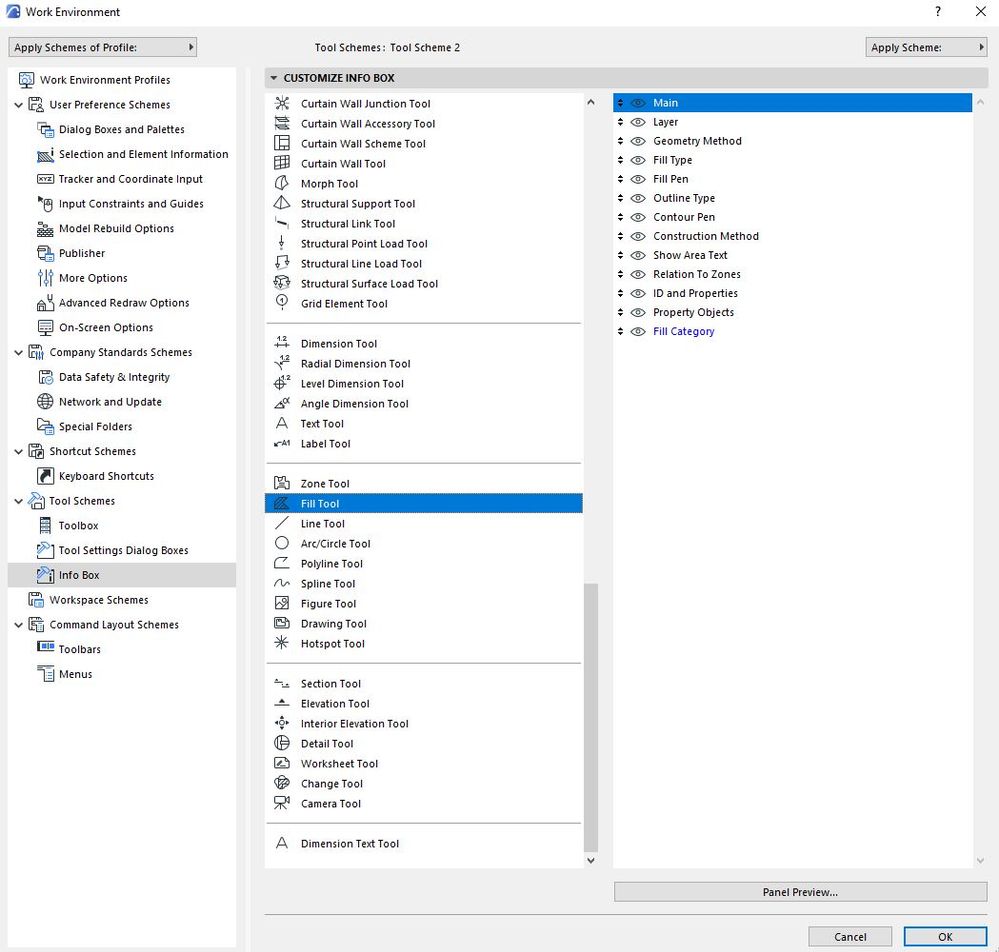Select the Property Objects panel row
Screen dimensions: 999x952
[793, 312]
